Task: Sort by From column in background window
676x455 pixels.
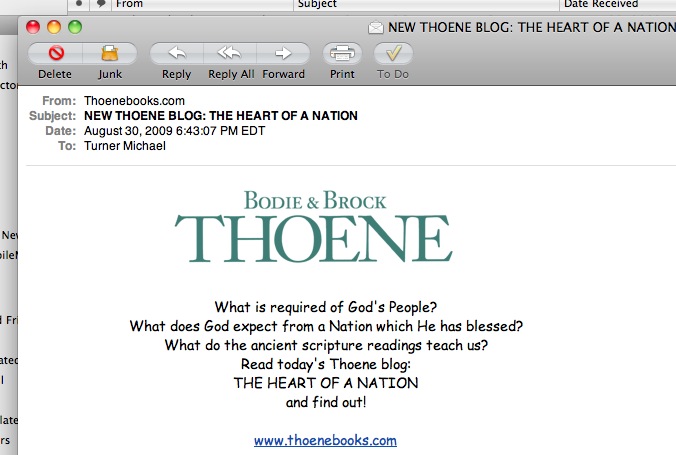Action: click(x=202, y=4)
